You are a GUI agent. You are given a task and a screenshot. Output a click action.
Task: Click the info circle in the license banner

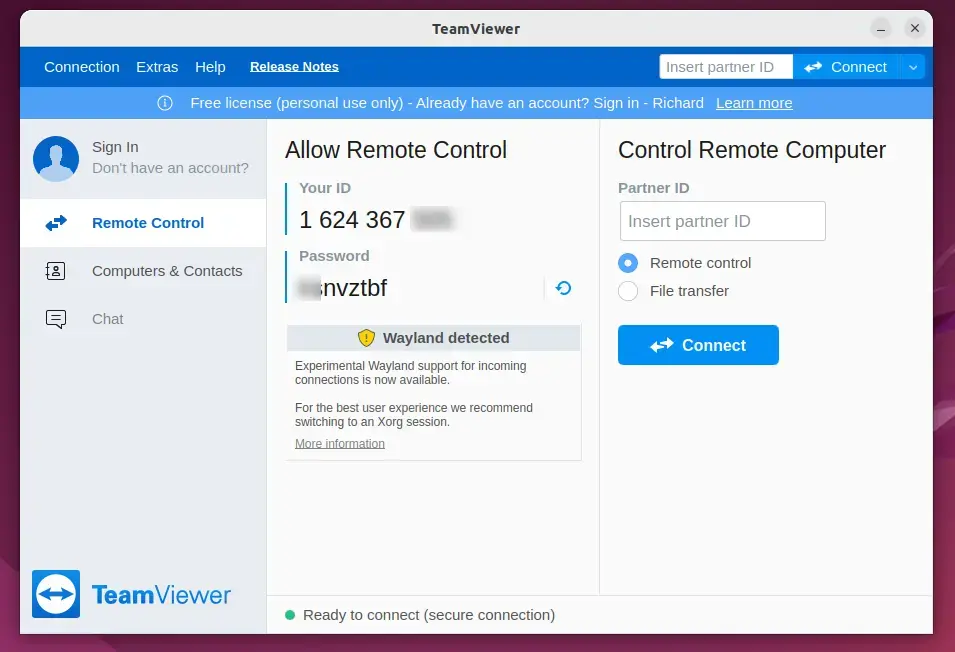tap(165, 102)
